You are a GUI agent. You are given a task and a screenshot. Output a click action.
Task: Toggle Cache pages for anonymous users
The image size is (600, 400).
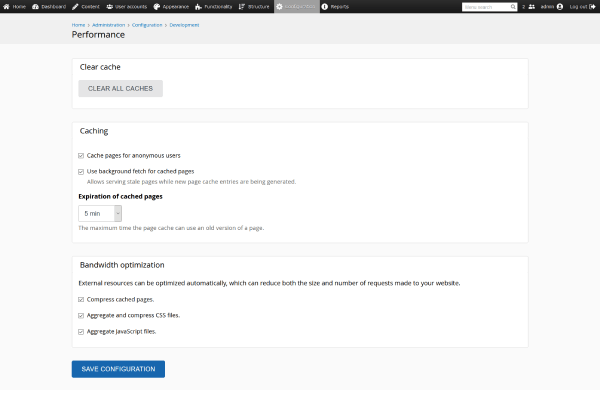81,155
